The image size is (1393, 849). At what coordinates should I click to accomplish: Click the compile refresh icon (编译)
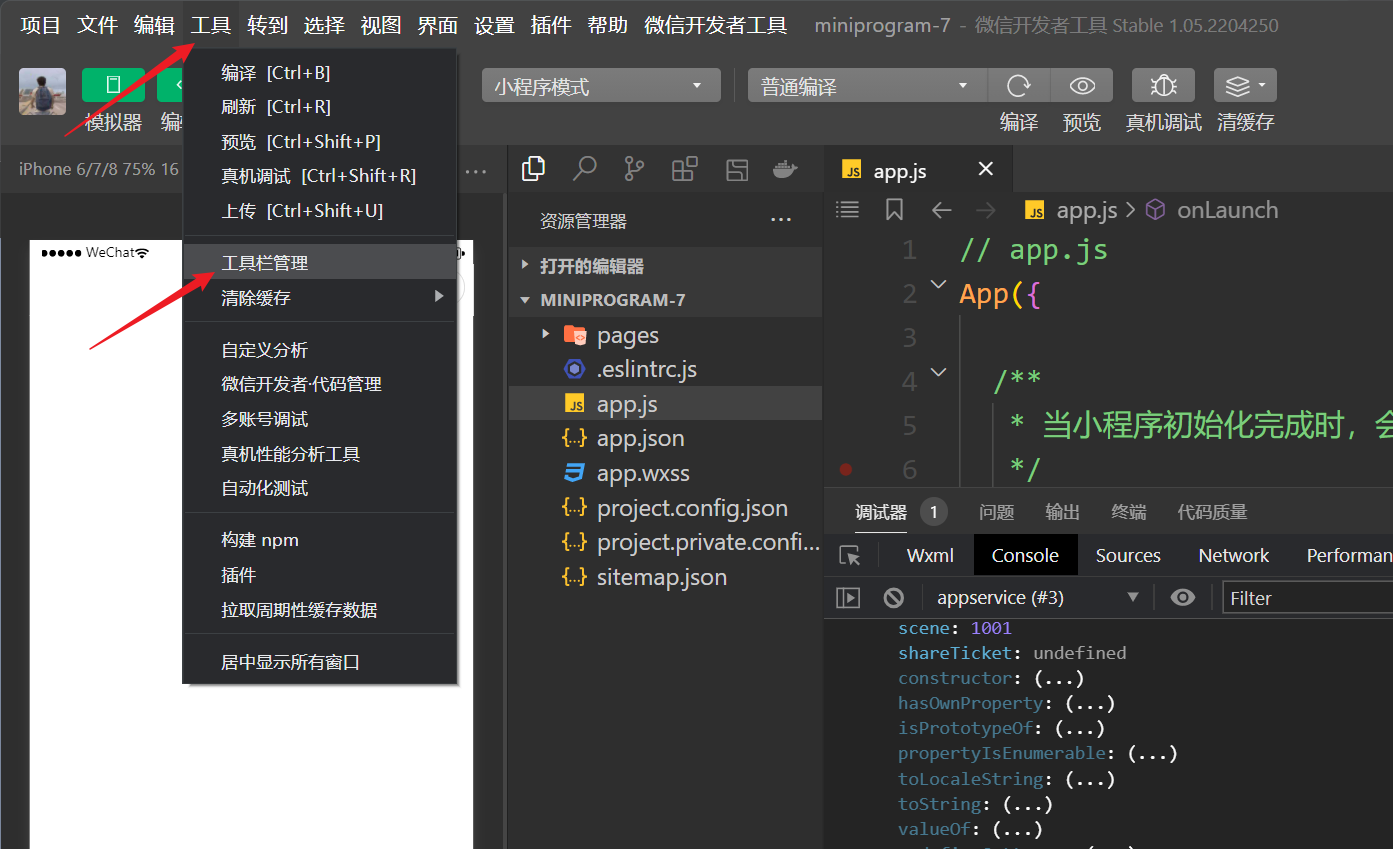(1019, 86)
